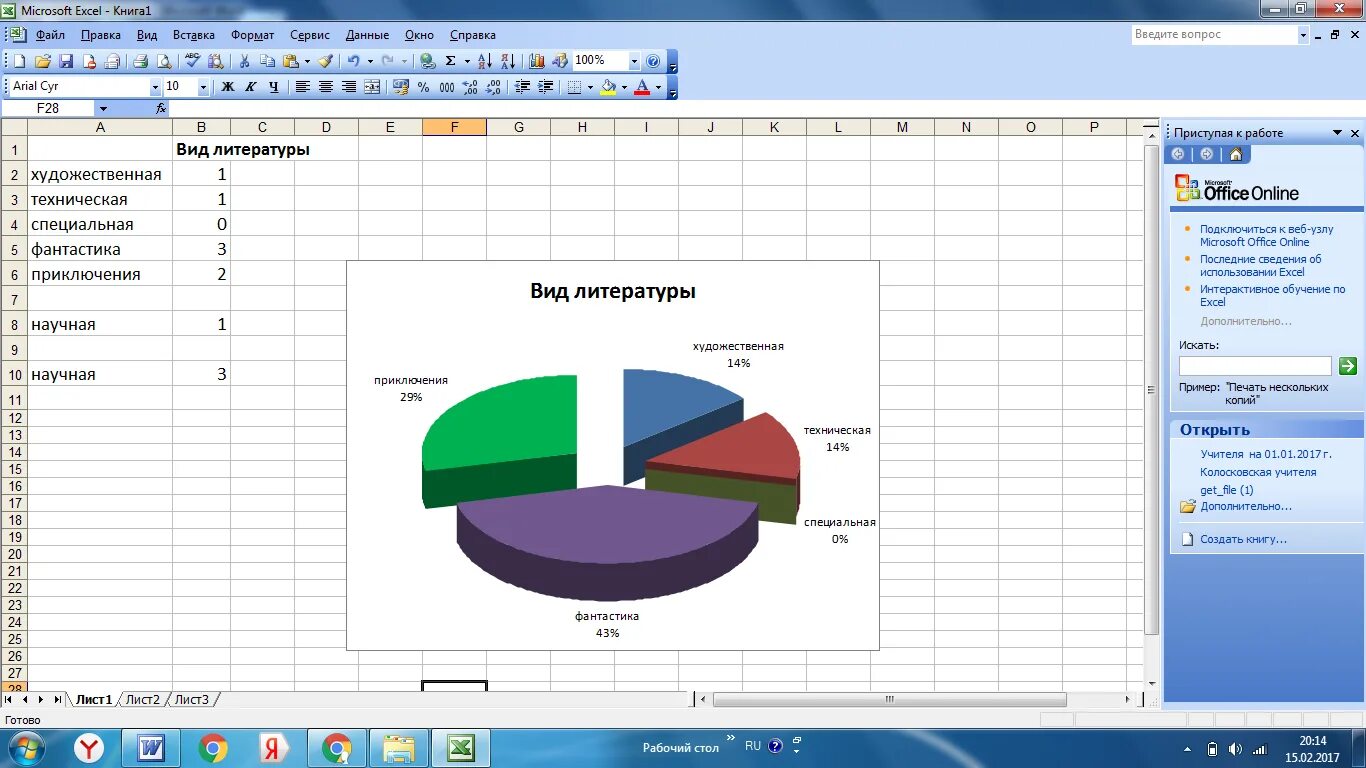This screenshot has width=1366, height=768.
Task: Toggle Merge and Center cells
Action: (372, 87)
